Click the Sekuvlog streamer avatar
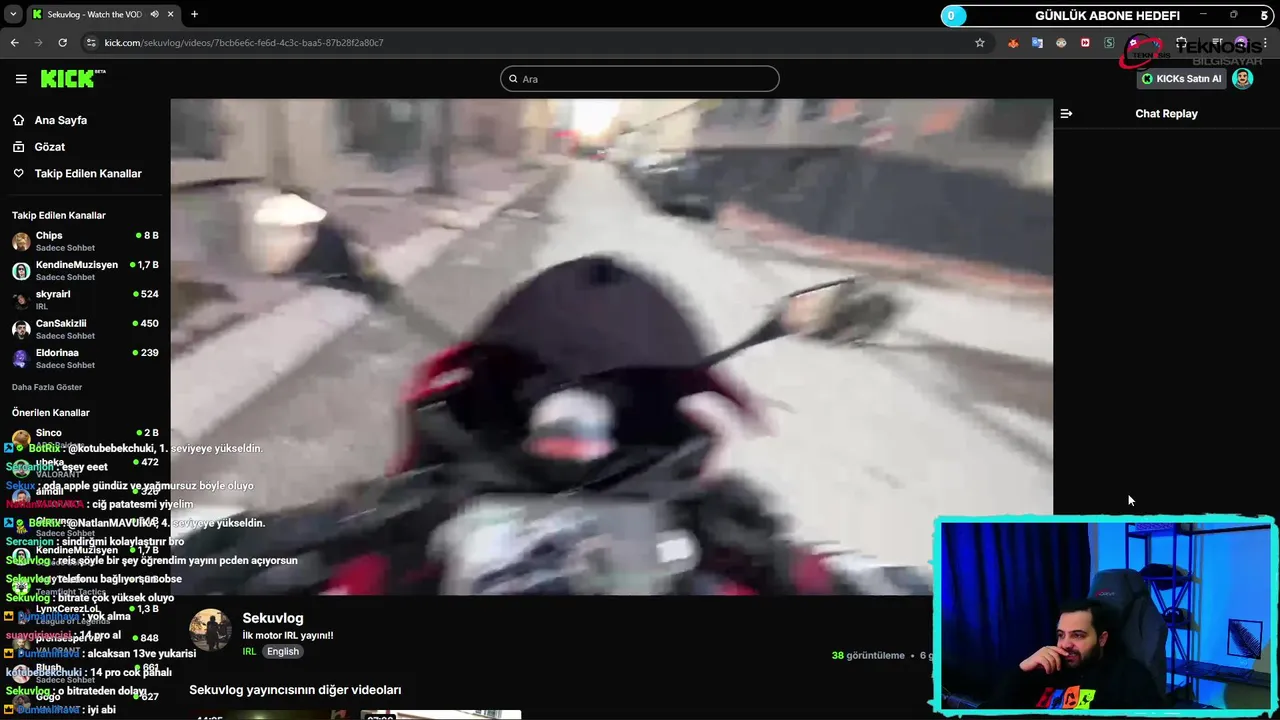This screenshot has height=720, width=1280. [210, 630]
